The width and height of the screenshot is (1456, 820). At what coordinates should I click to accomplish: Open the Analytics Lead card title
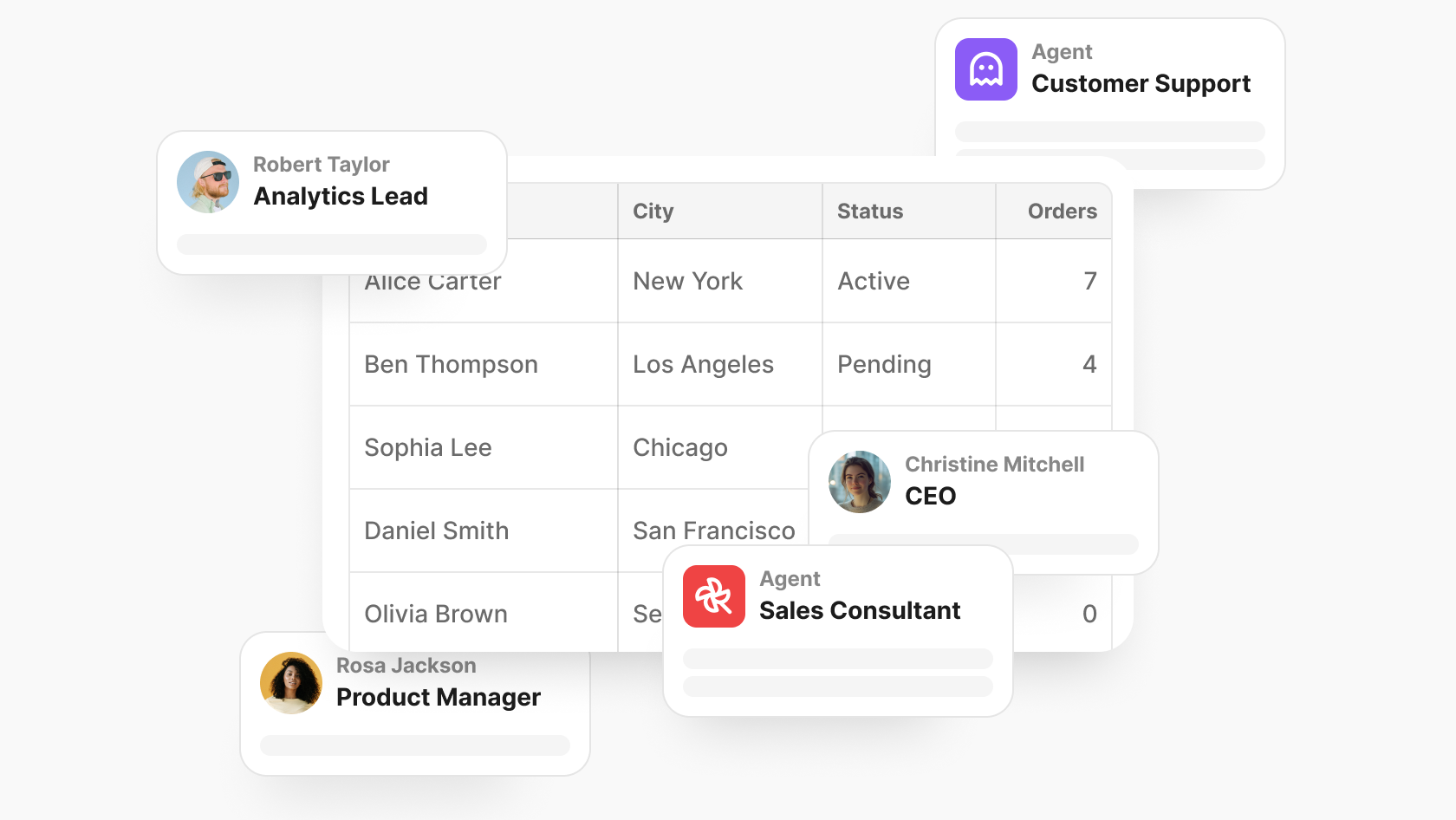click(x=341, y=197)
